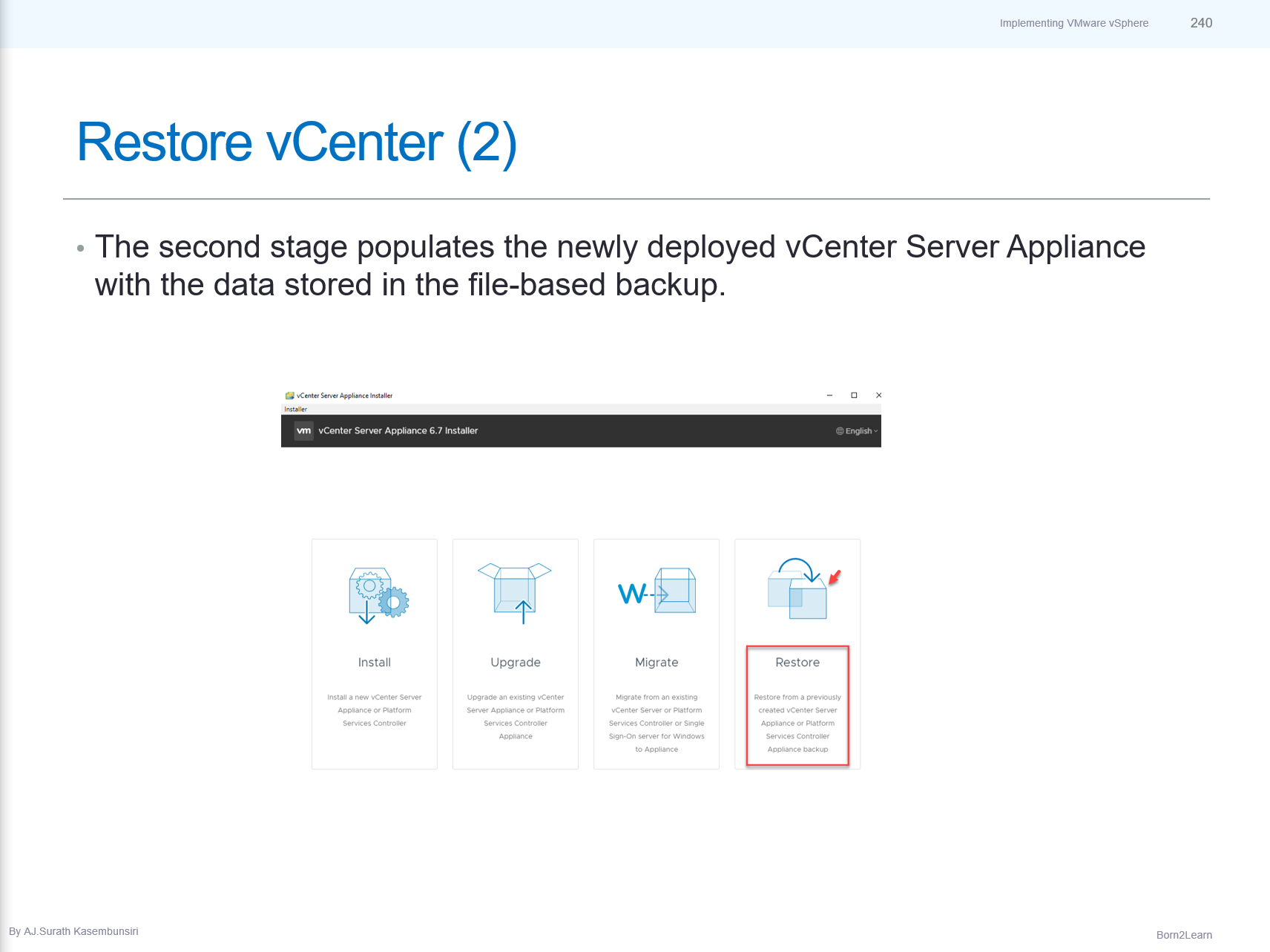Click the Restore backup icon
This screenshot has height=952, width=1270.
(x=797, y=588)
